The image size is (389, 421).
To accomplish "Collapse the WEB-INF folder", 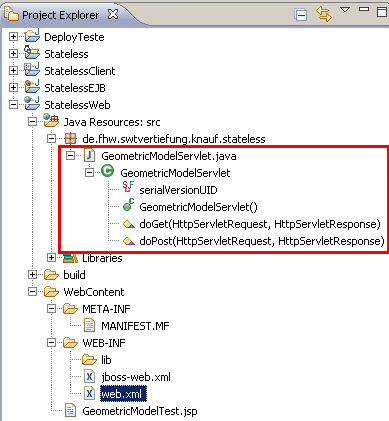I will coord(51,342).
